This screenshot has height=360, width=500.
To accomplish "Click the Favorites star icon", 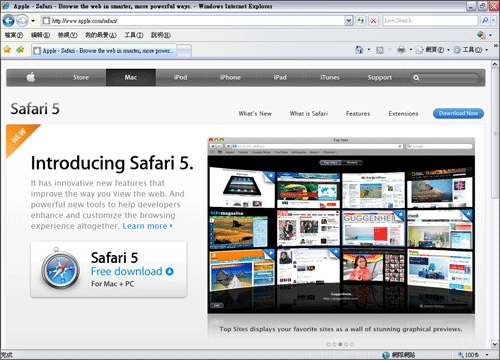I will [x=7, y=50].
